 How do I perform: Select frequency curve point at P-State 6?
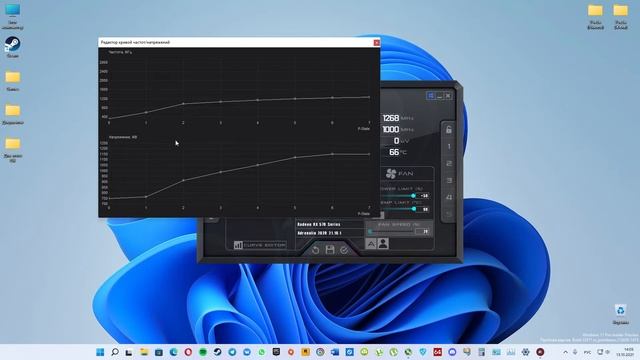click(x=332, y=98)
